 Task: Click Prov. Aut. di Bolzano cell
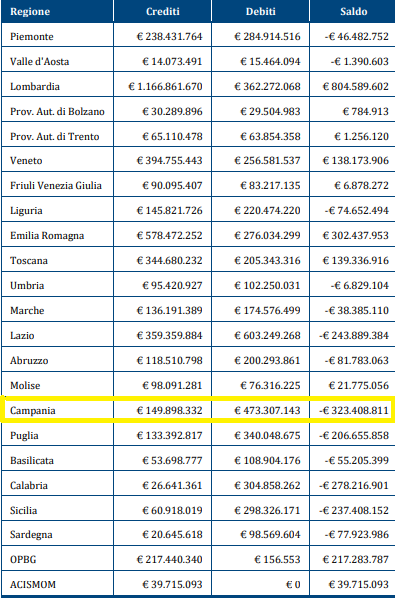click(57, 112)
